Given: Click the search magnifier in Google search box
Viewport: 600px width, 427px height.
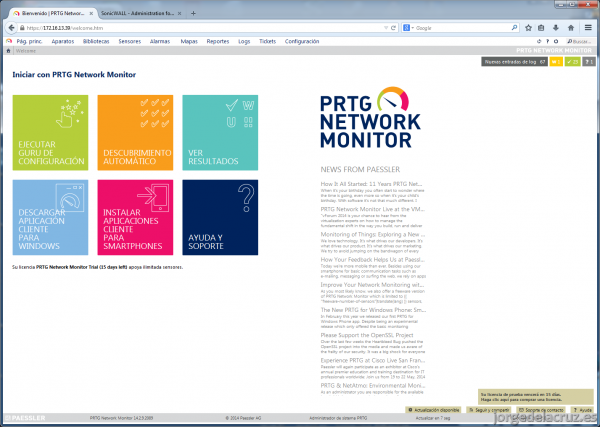Looking at the screenshot, I should point(514,28).
